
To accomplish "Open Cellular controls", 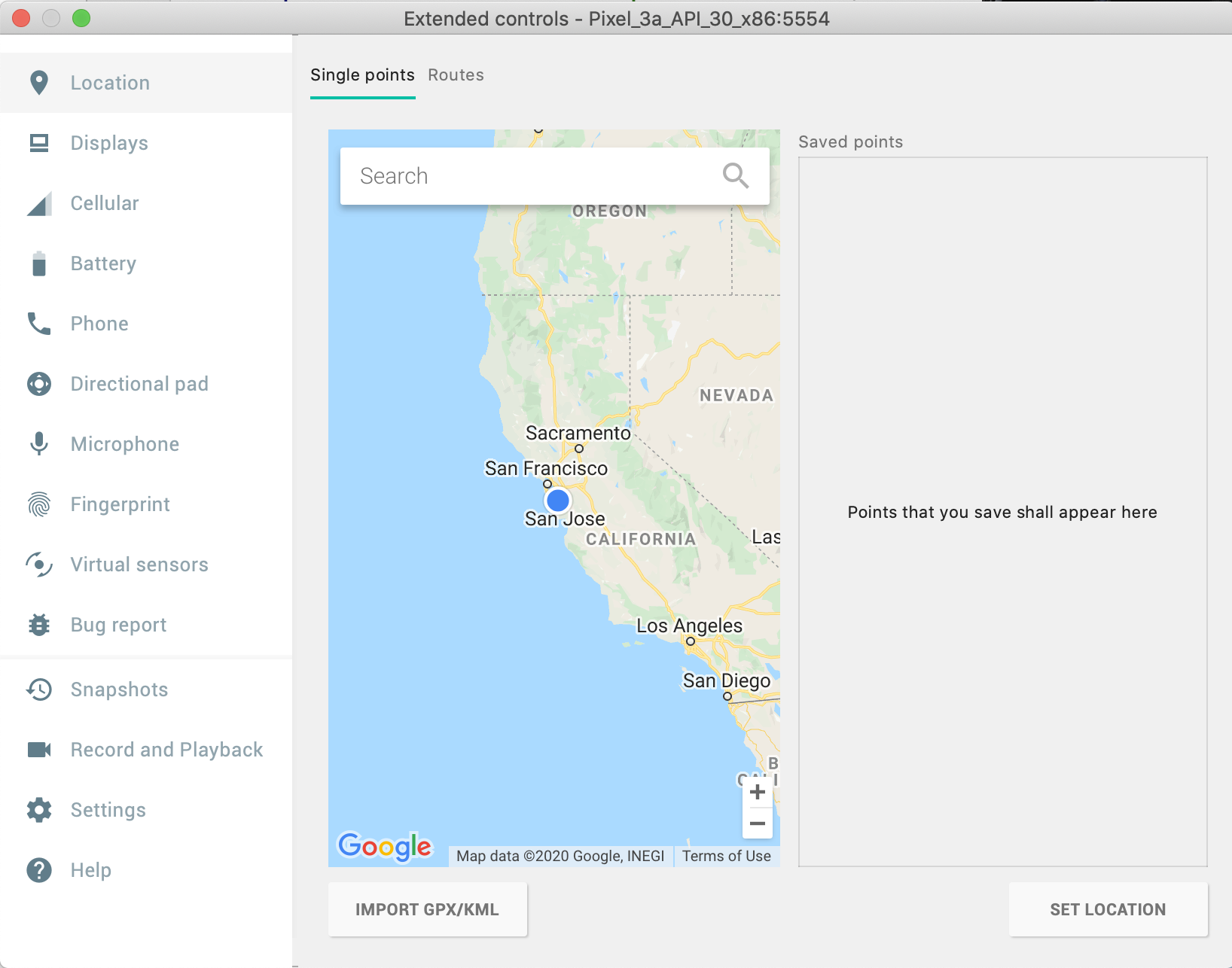I will click(x=104, y=203).
